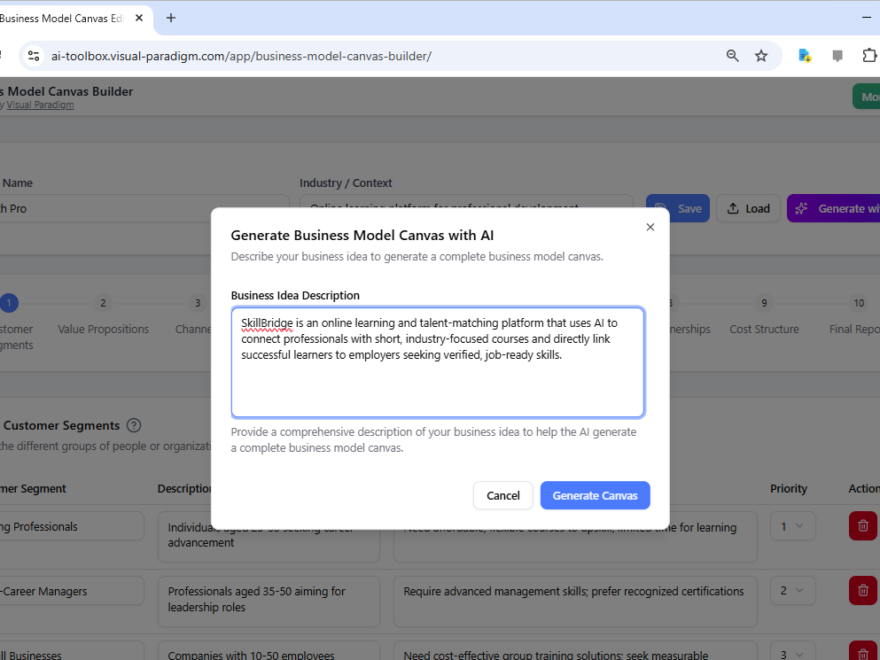
Task: Click the blue collections icon in address bar
Action: (804, 55)
